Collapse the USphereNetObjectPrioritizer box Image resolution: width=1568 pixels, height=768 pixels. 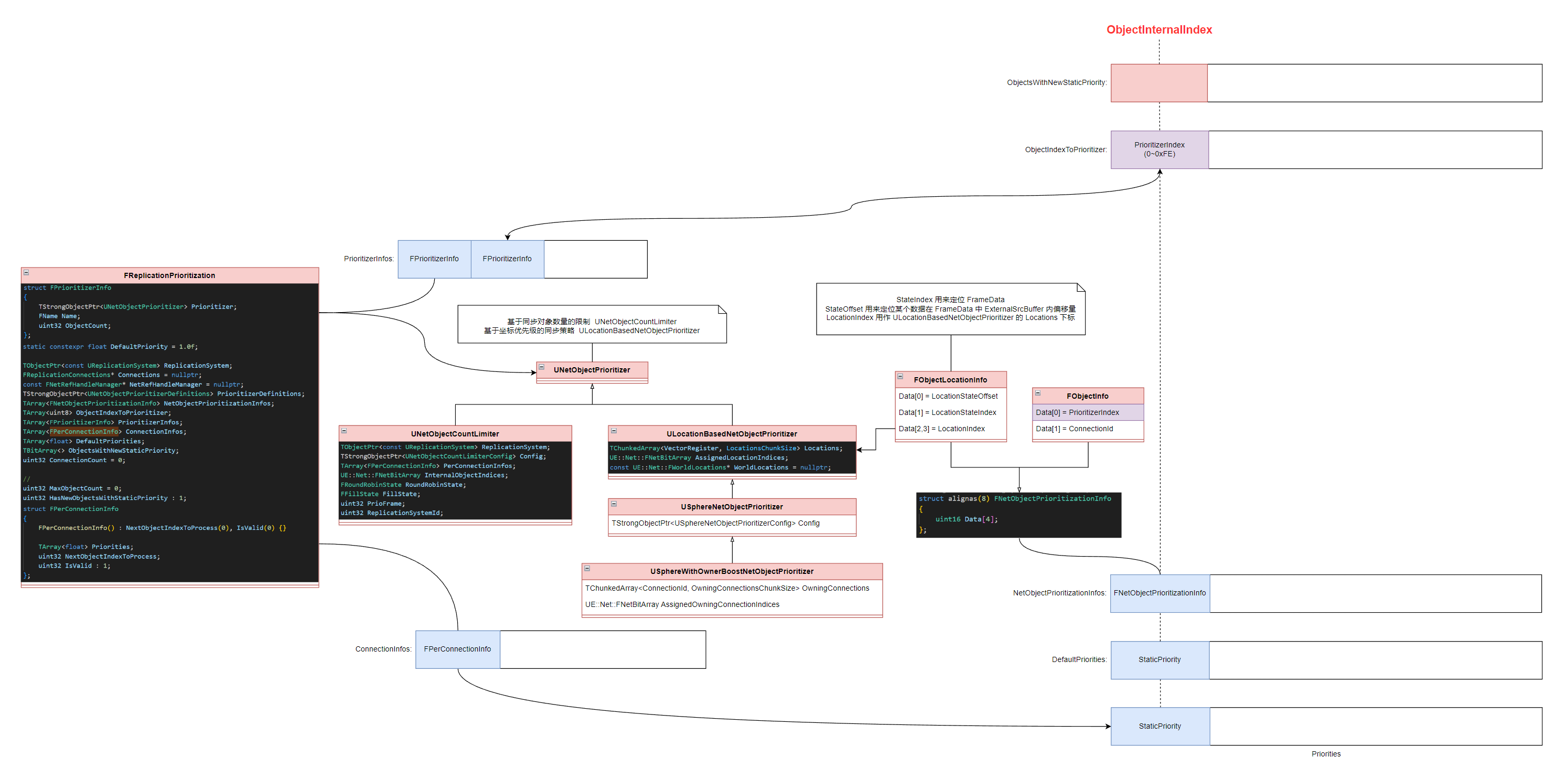coord(614,504)
